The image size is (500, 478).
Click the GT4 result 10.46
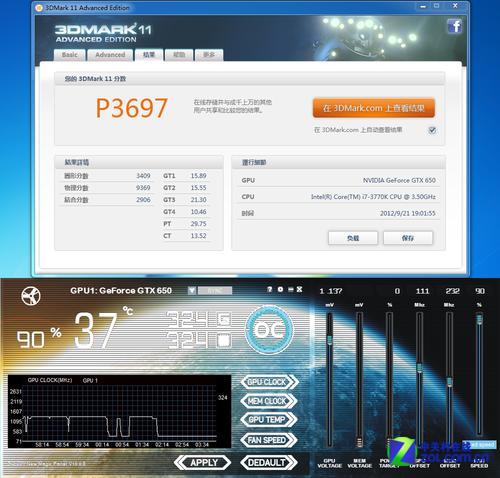click(x=198, y=212)
